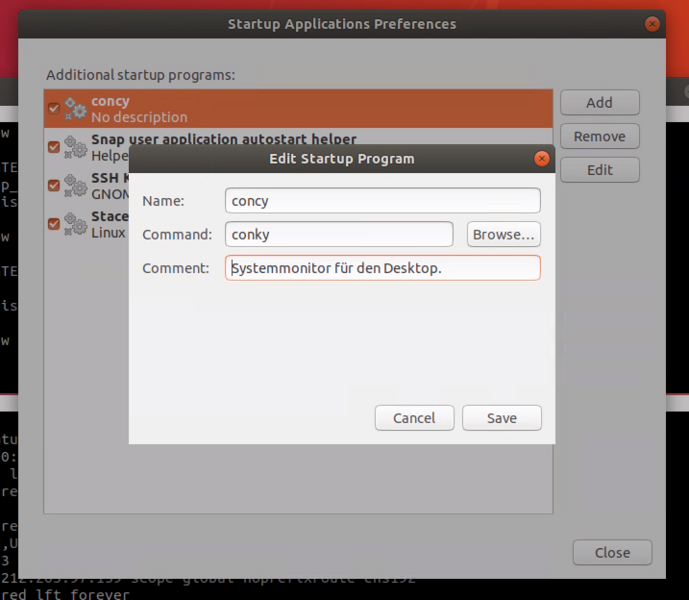Toggle the SSH key agent entry checkbox
Screen dimensions: 689x600
[54, 185]
